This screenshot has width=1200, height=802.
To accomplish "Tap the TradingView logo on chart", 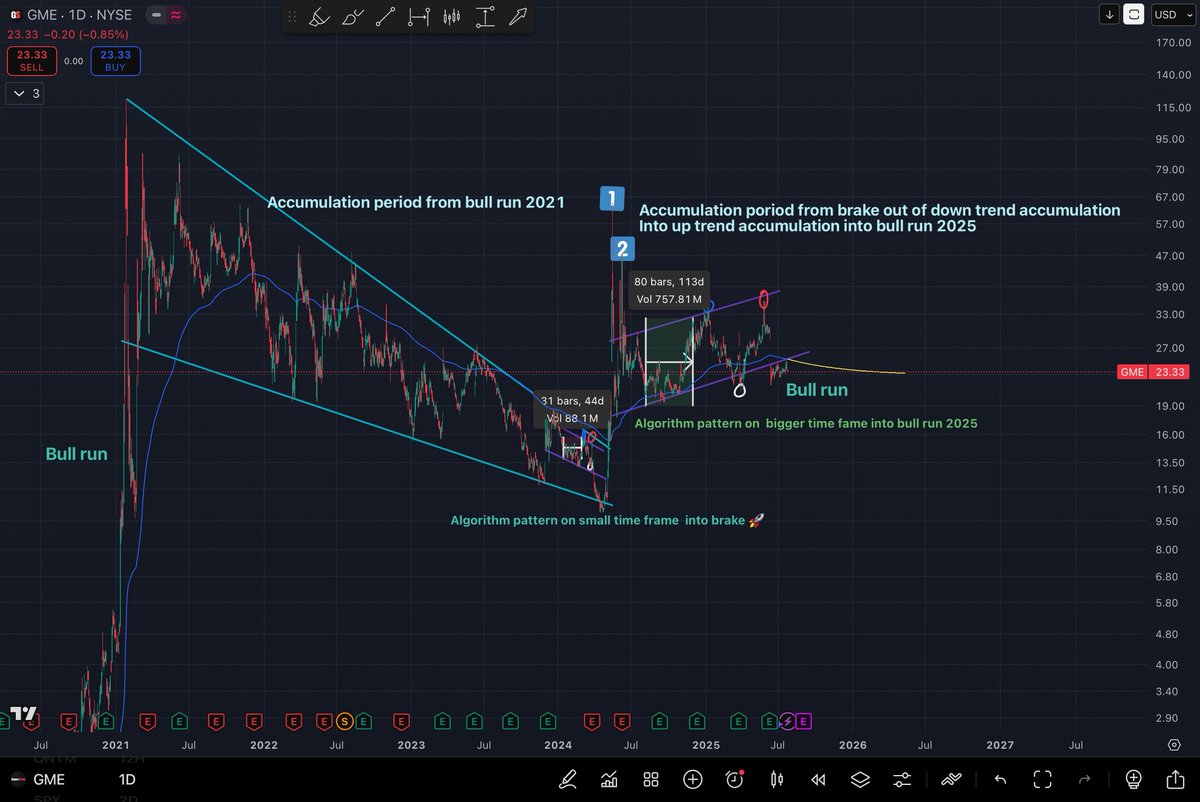I will [23, 715].
